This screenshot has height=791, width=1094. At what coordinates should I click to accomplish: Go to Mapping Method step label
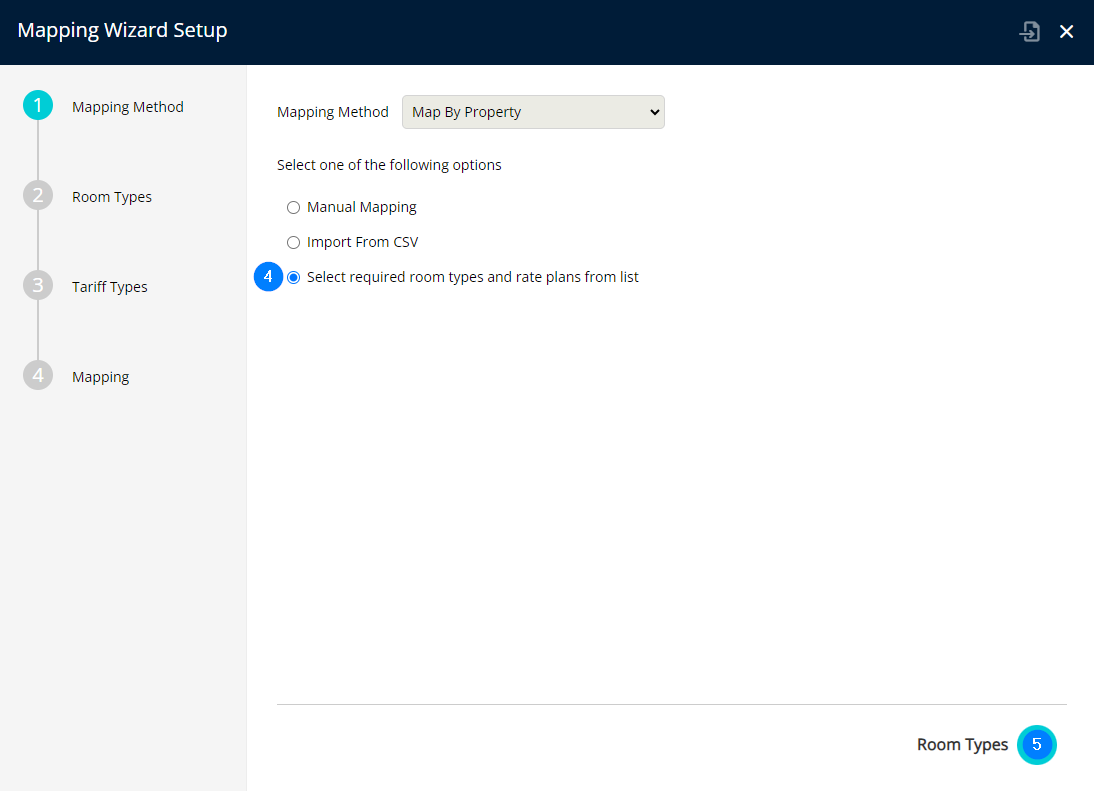point(128,107)
